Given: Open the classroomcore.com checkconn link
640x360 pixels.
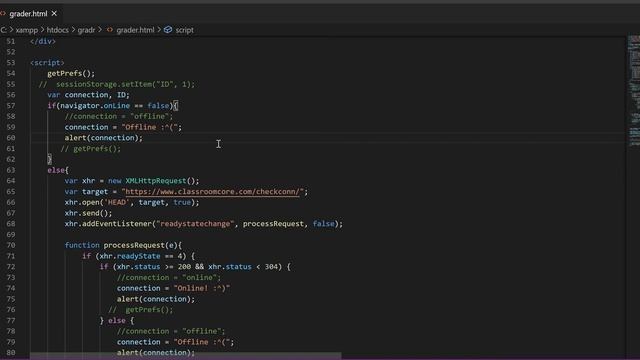Looking at the screenshot, I should [213, 192].
